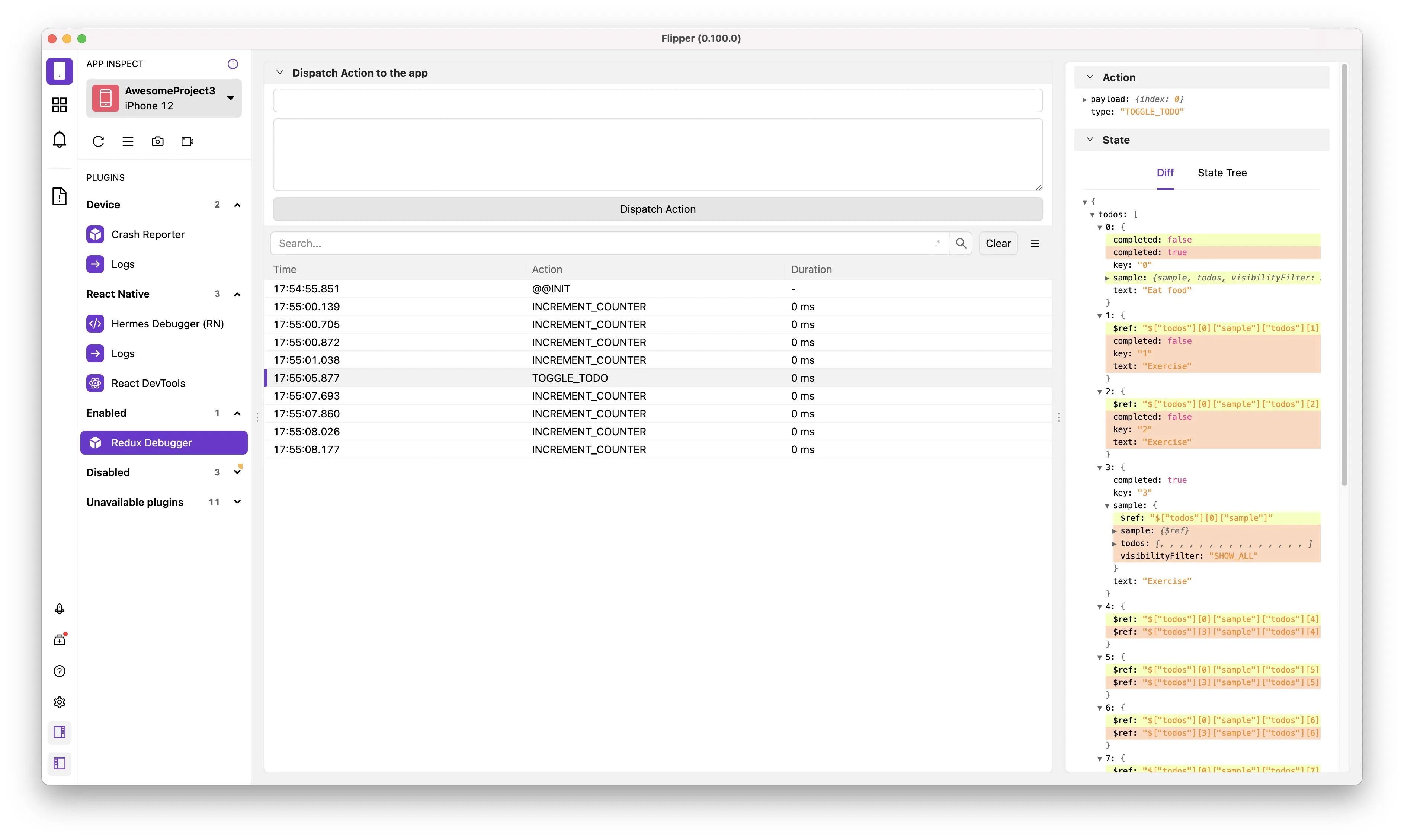The image size is (1404, 840).
Task: Start screen recording with video icon
Action: point(187,141)
